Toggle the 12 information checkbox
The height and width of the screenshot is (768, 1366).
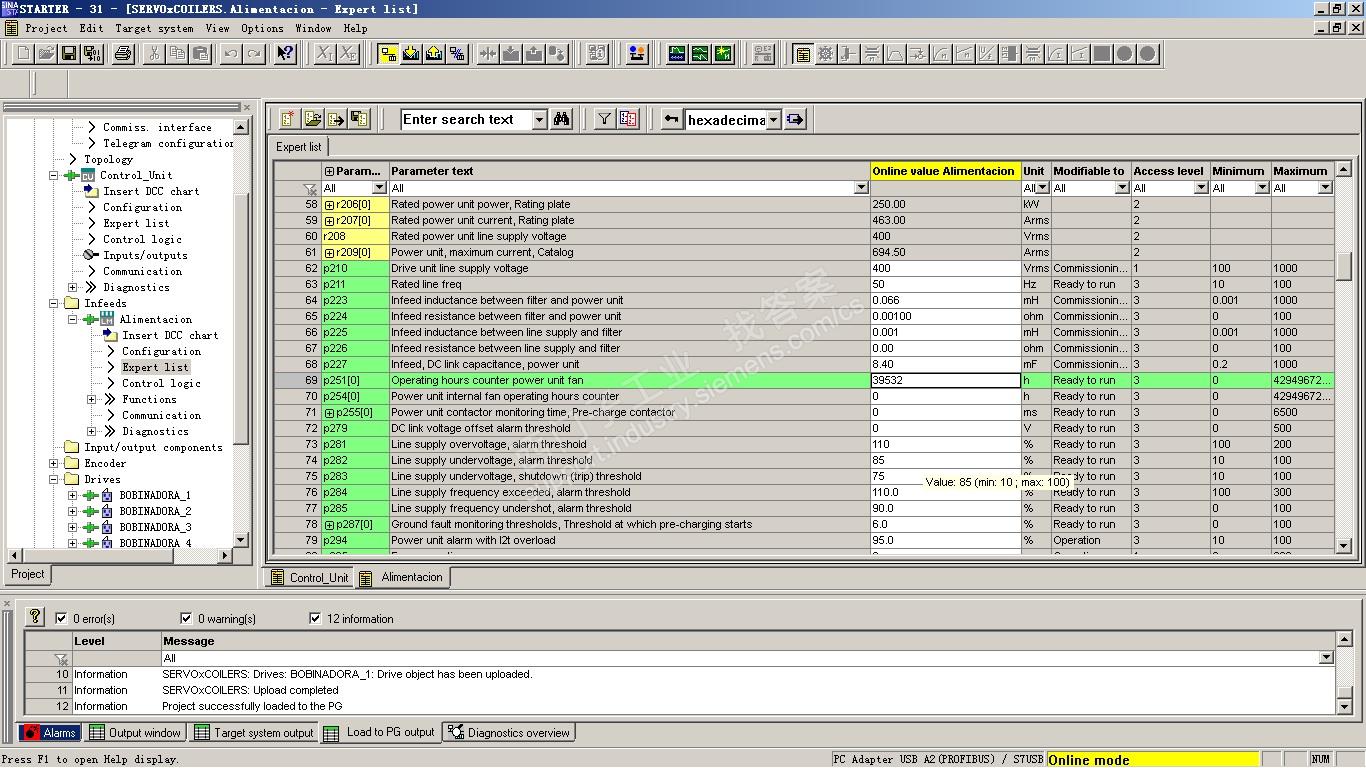tap(315, 618)
